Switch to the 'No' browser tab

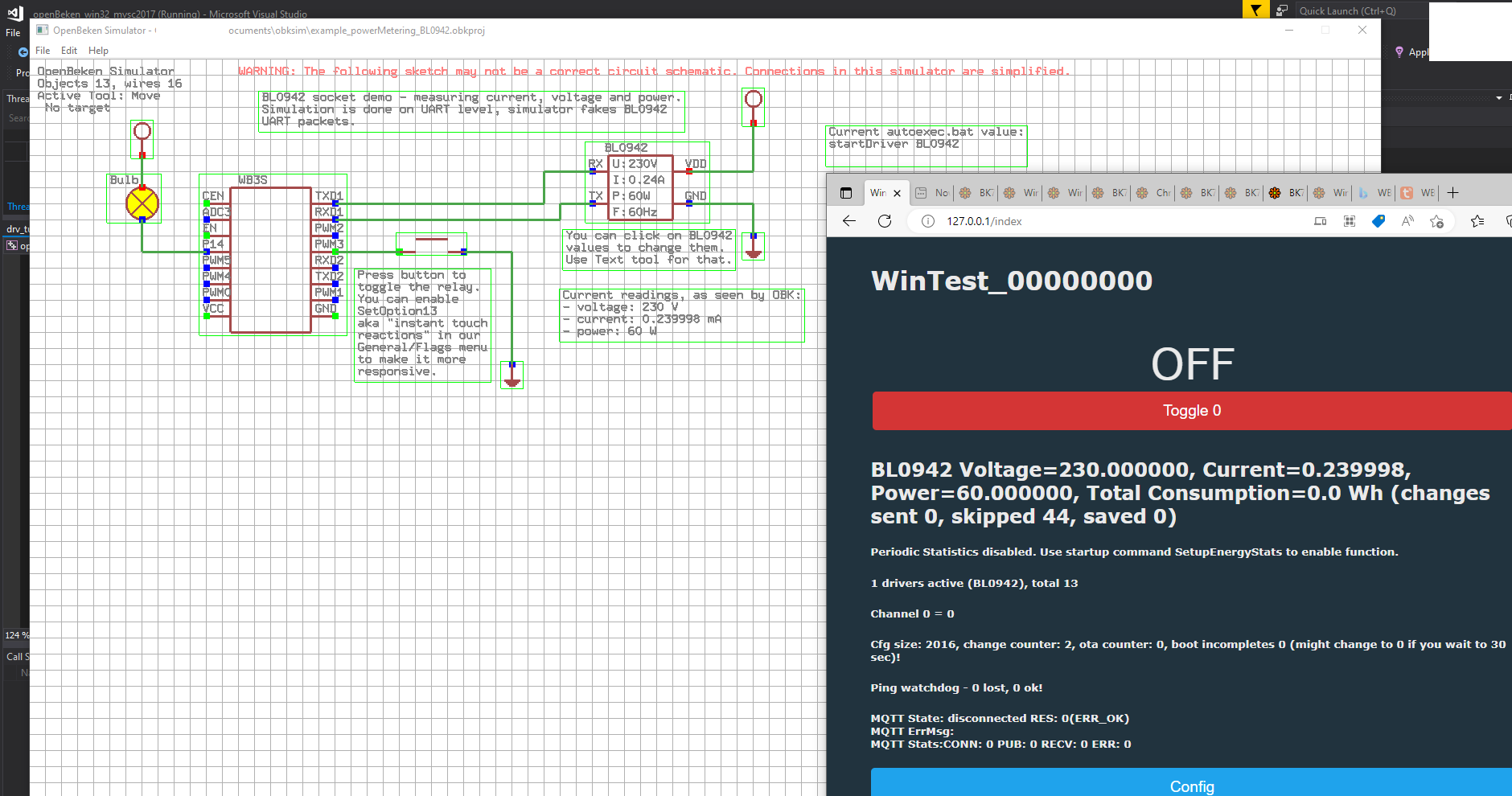point(932,193)
